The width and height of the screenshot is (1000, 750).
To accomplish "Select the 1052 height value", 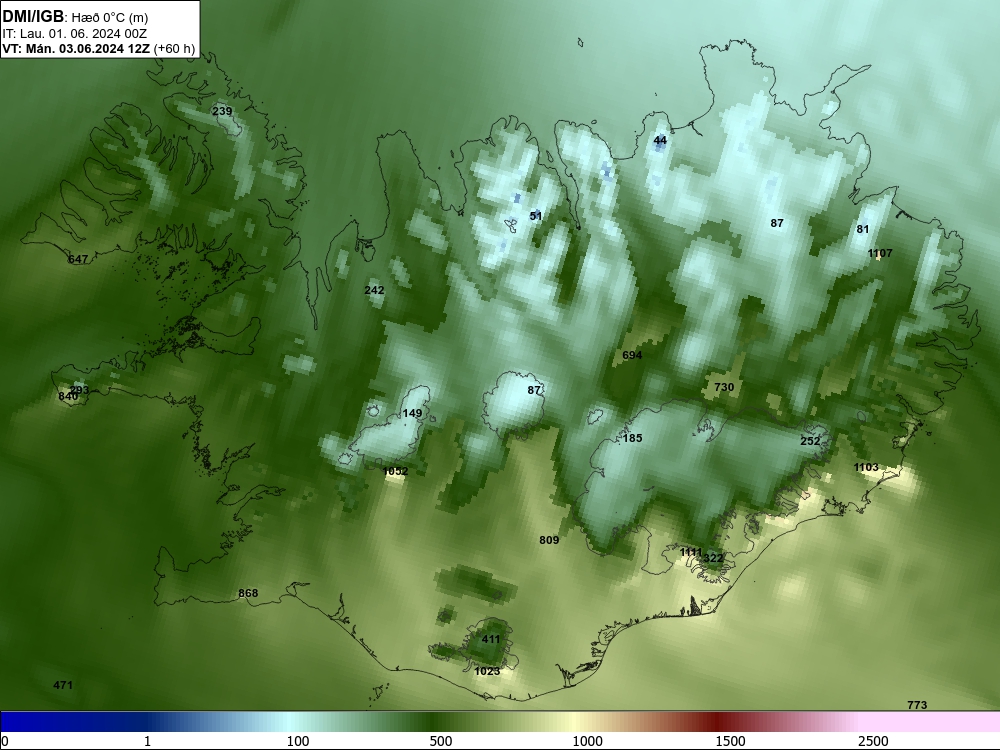I will (395, 471).
